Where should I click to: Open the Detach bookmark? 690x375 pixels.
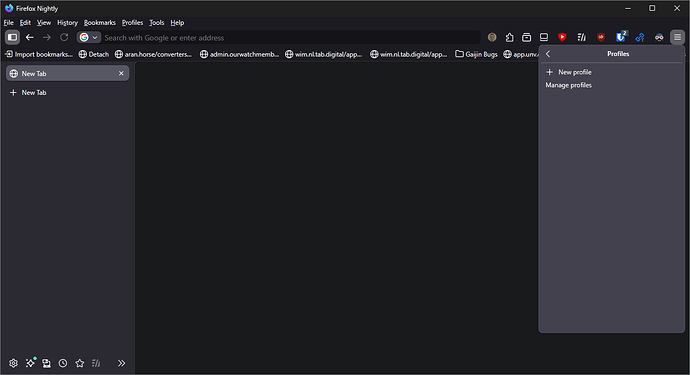click(93, 54)
